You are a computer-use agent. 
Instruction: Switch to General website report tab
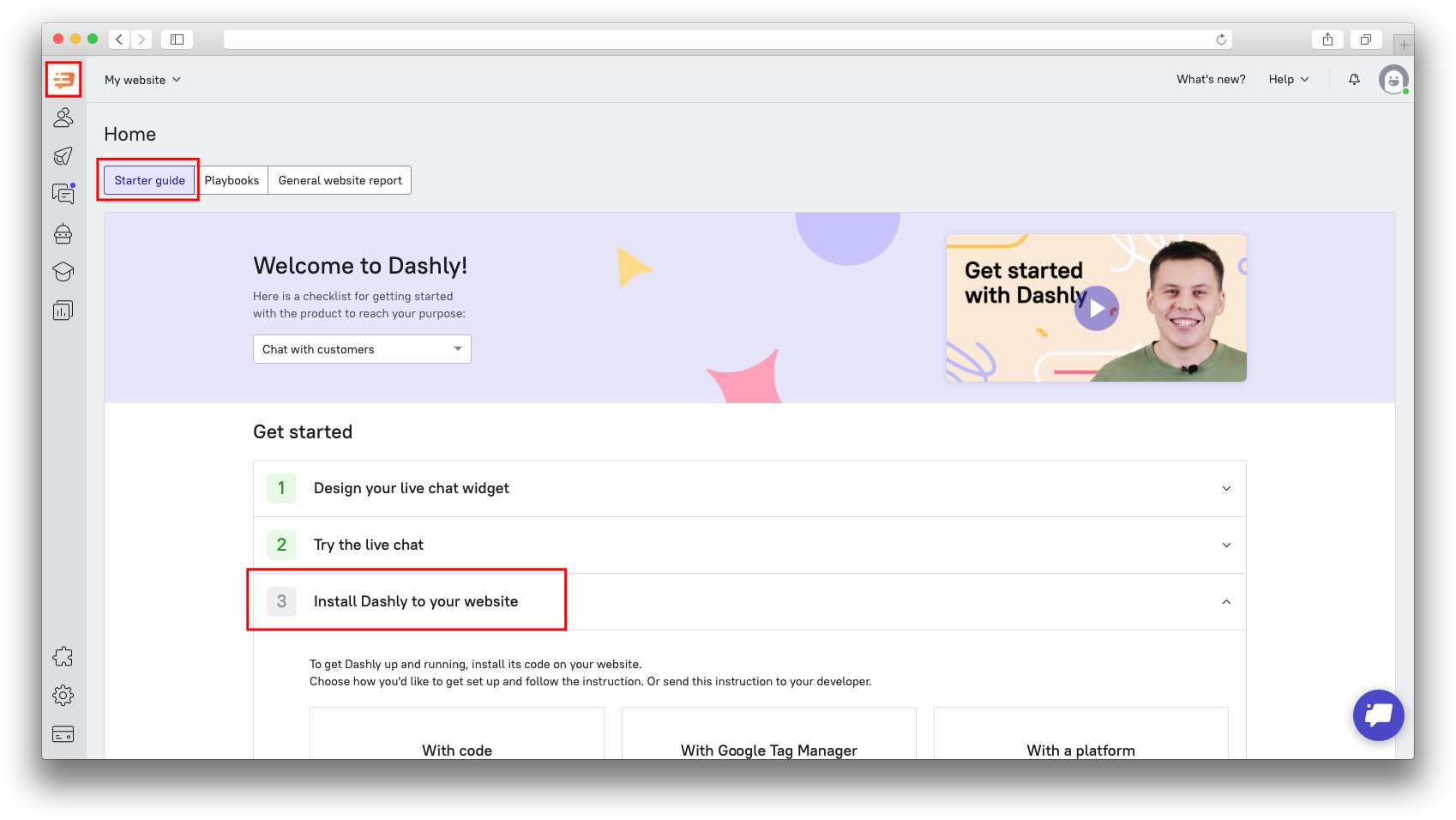coord(340,180)
